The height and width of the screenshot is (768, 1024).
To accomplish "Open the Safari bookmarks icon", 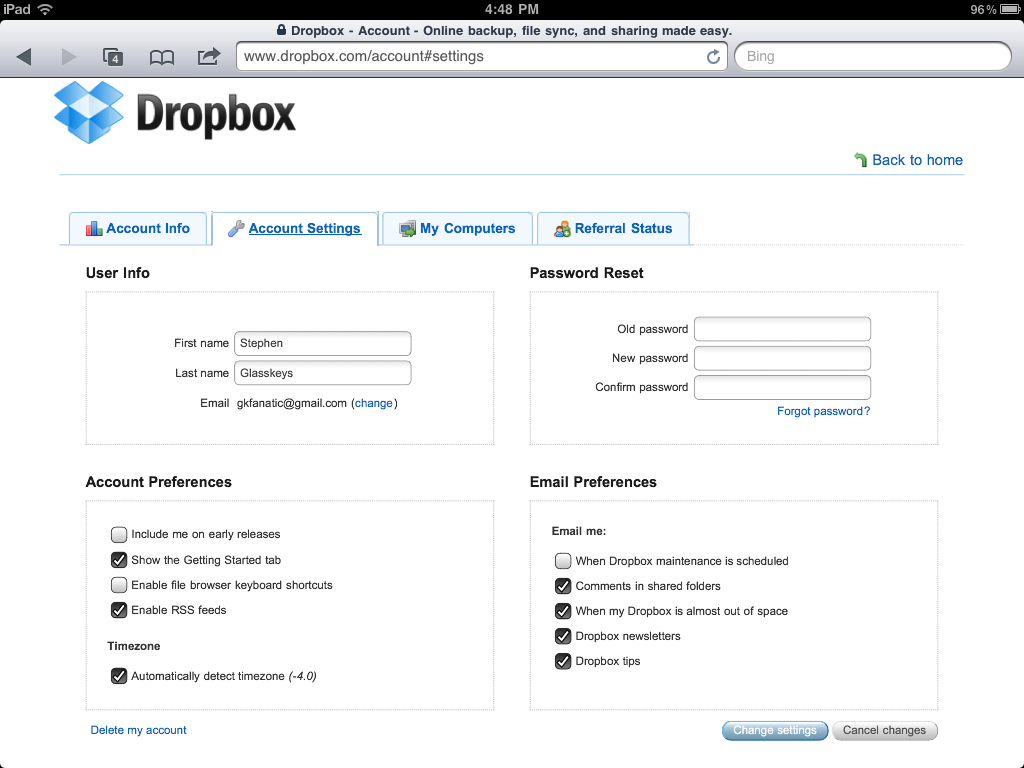I will point(161,57).
